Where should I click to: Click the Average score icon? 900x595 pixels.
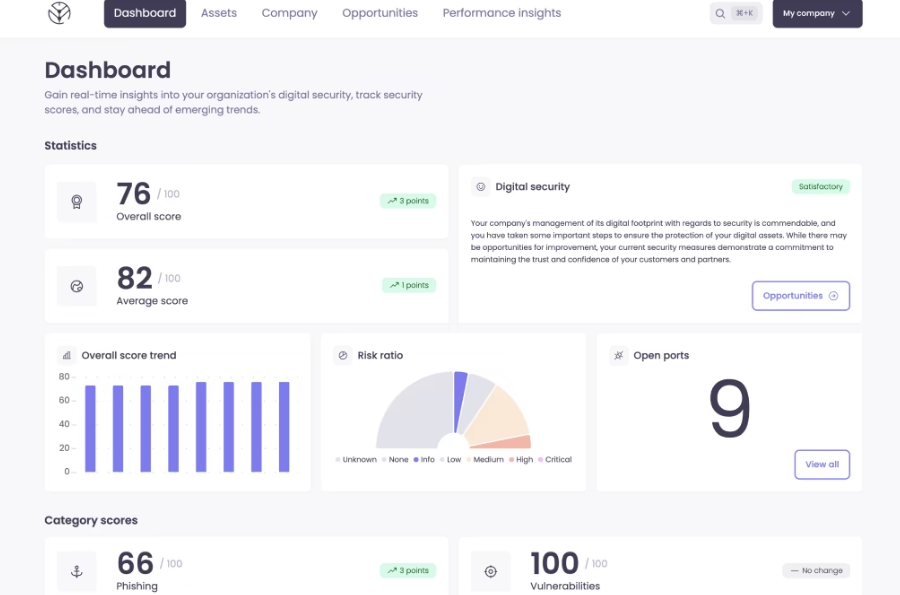click(x=76, y=286)
